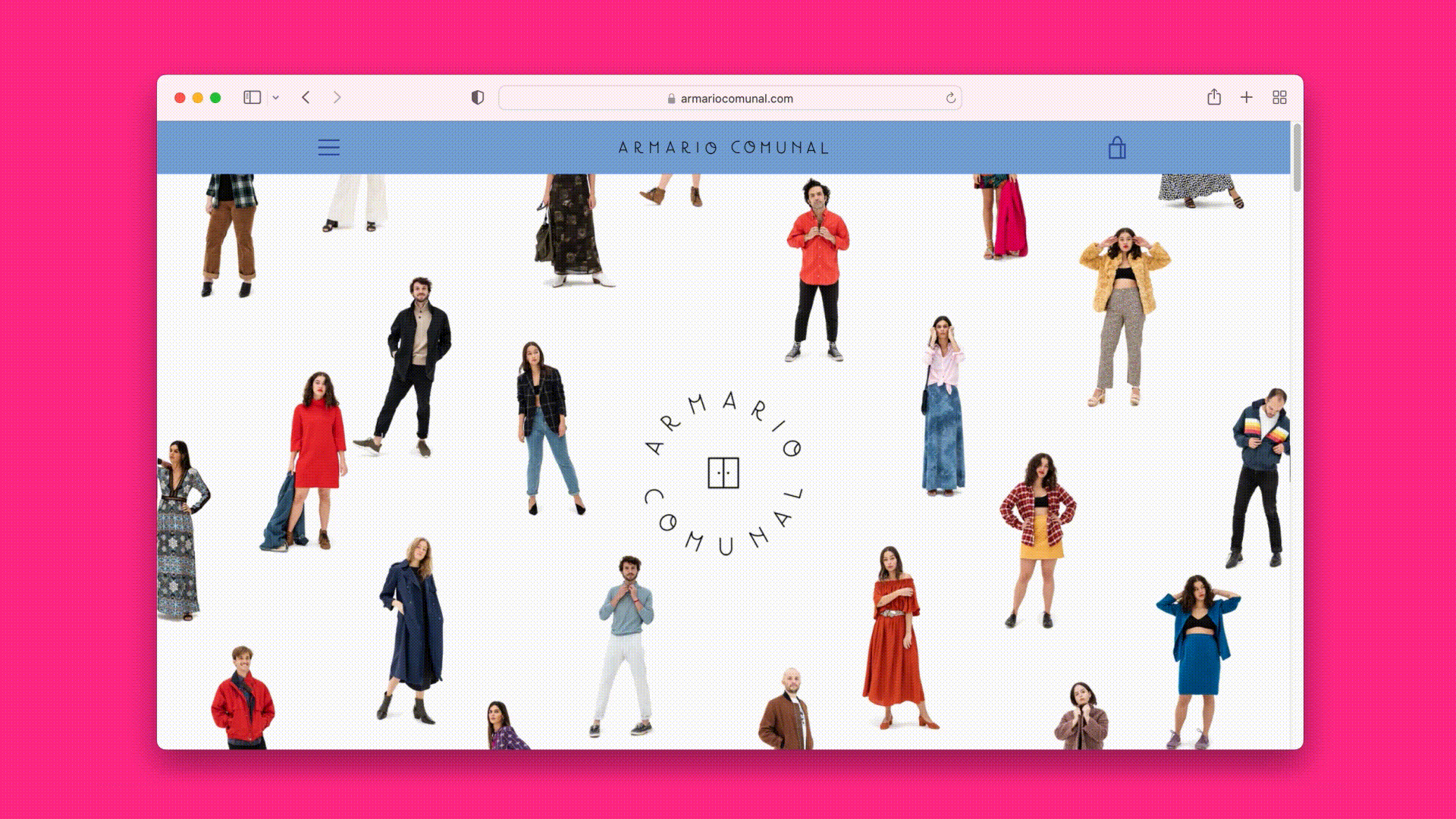This screenshot has width=1456, height=819.
Task: Select the person in brown cuffed trousers
Action: click(230, 235)
